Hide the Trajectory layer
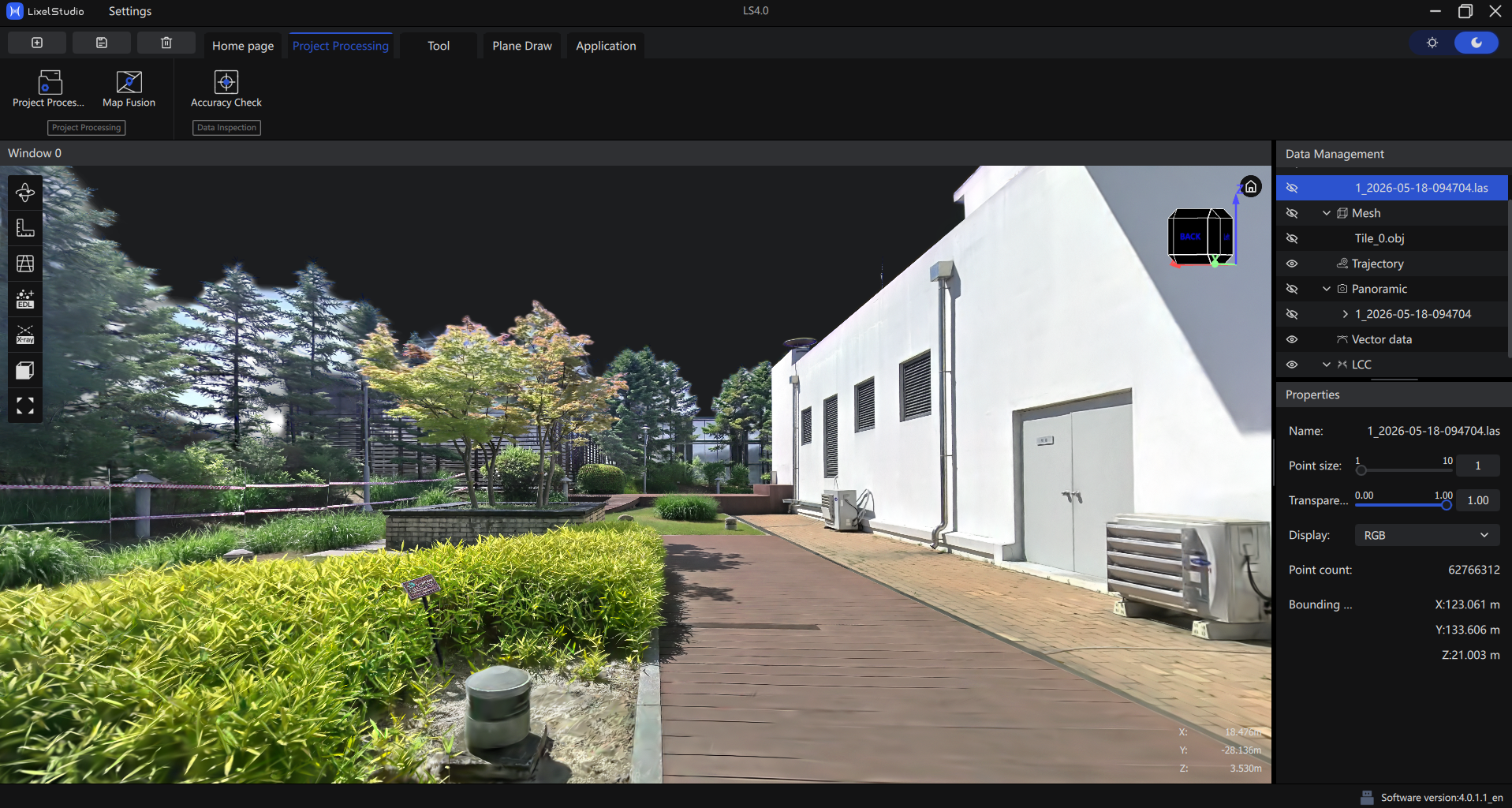The image size is (1512, 808). tap(1292, 264)
